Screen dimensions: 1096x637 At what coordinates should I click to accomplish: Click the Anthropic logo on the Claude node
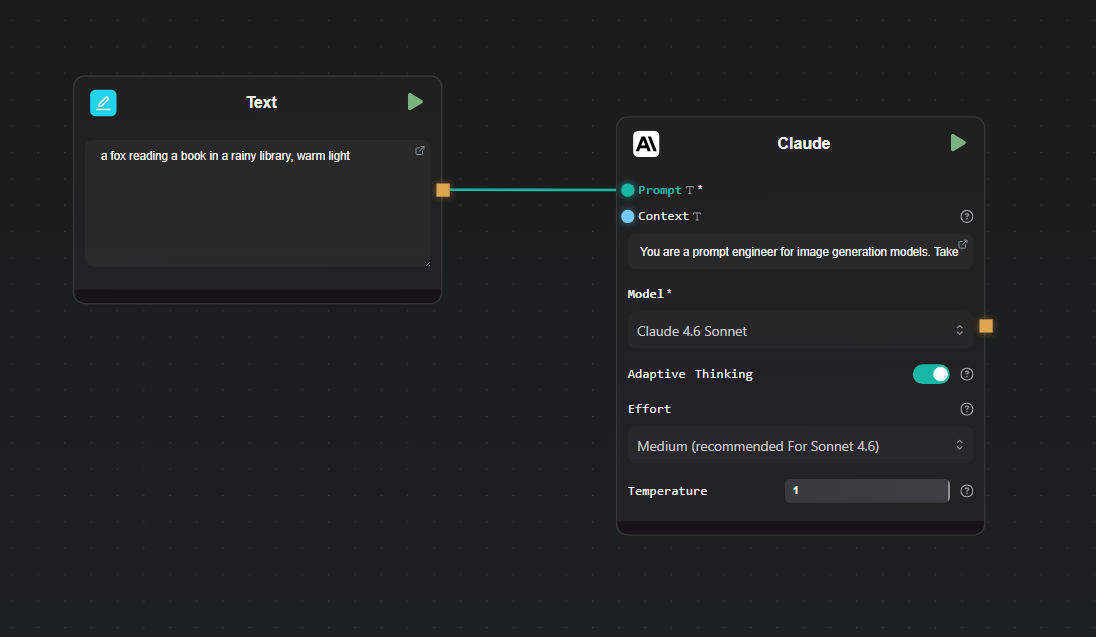(646, 143)
